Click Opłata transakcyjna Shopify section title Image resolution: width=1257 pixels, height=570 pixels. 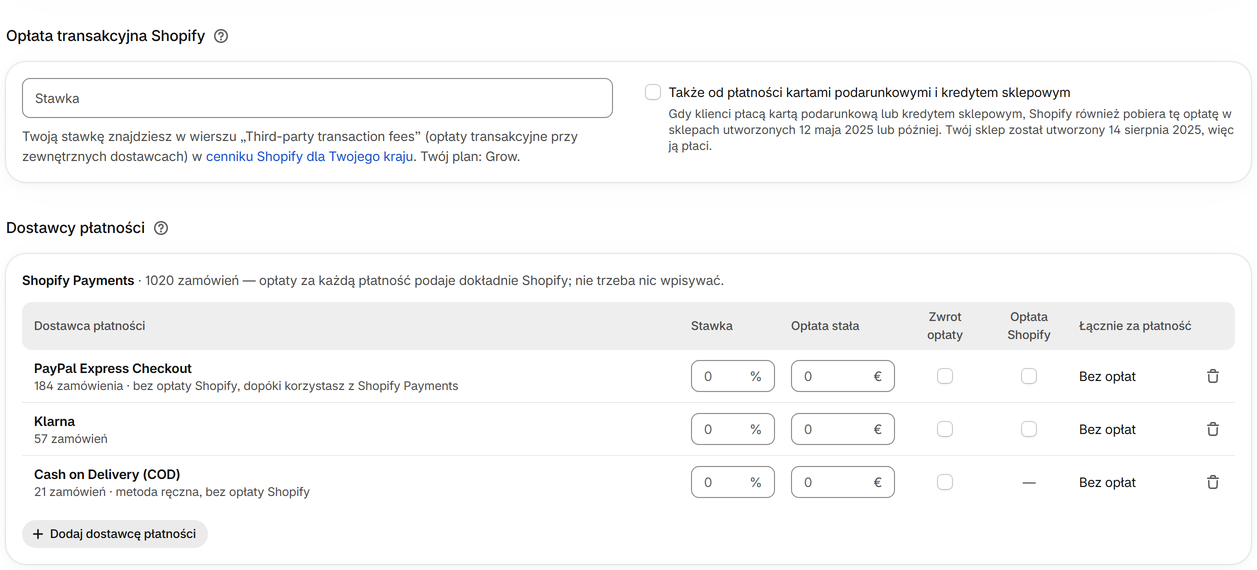click(x=105, y=36)
